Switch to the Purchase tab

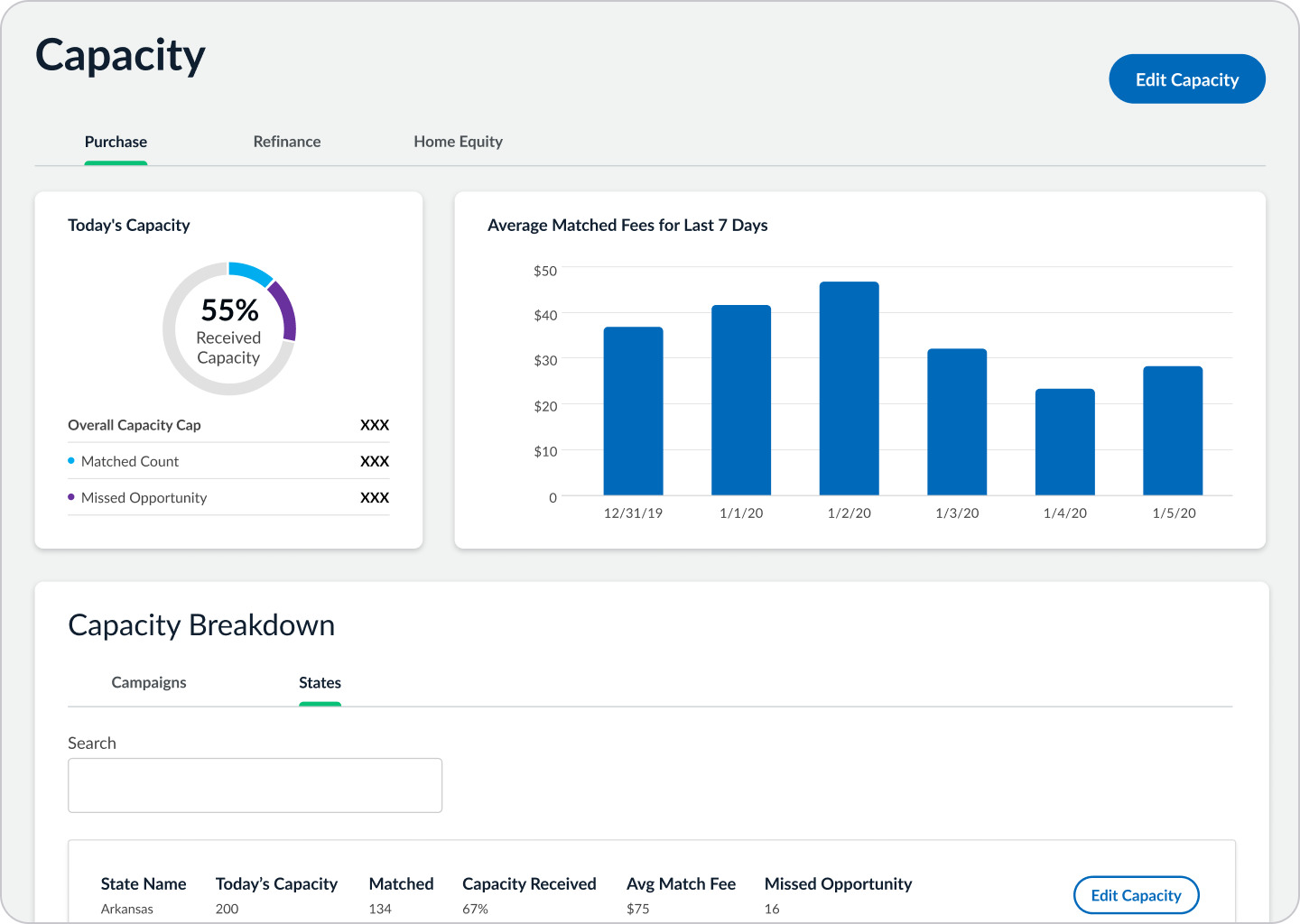pyautogui.click(x=116, y=142)
